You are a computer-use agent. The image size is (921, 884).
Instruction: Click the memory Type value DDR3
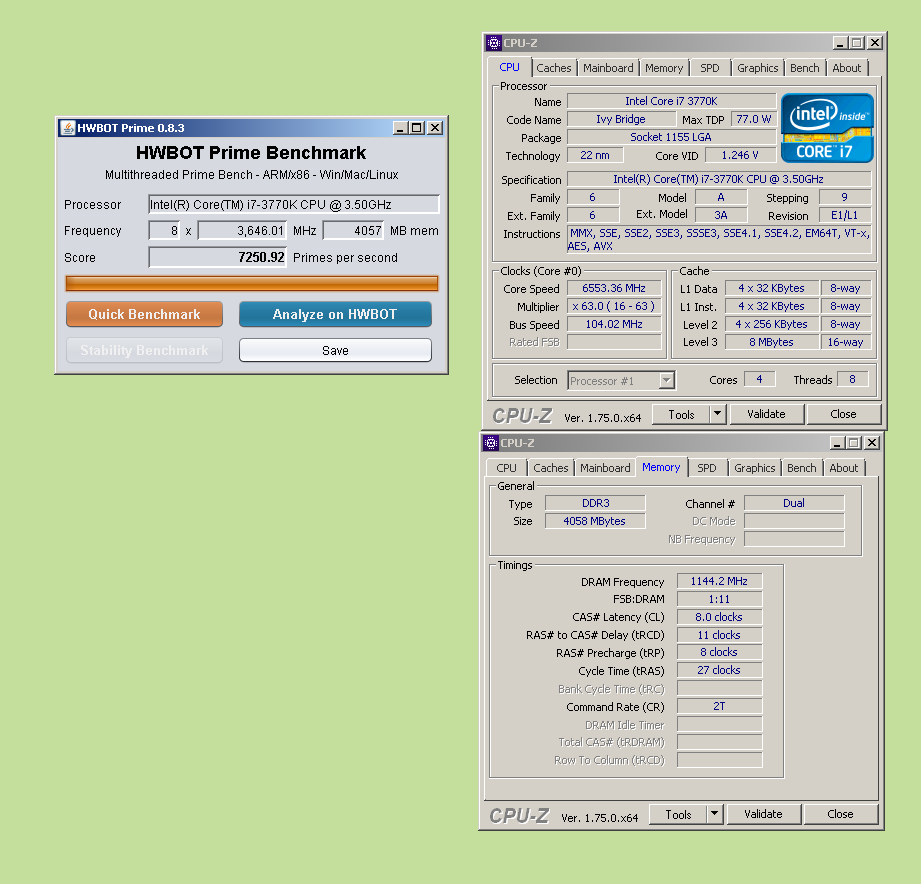coord(595,503)
